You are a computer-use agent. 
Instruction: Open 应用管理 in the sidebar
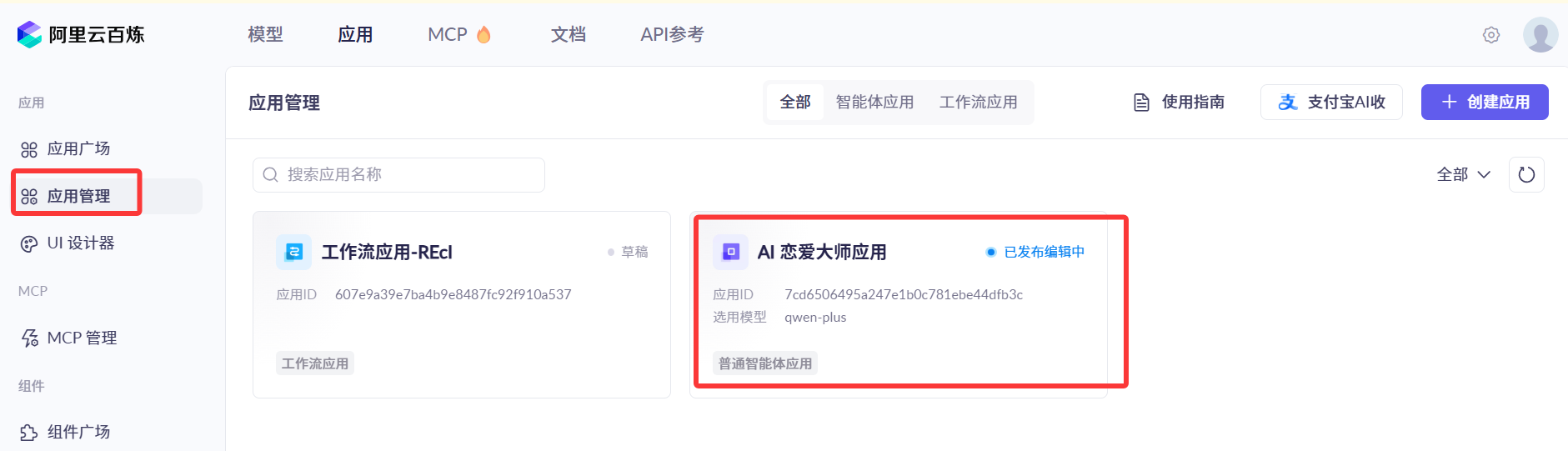(x=107, y=197)
